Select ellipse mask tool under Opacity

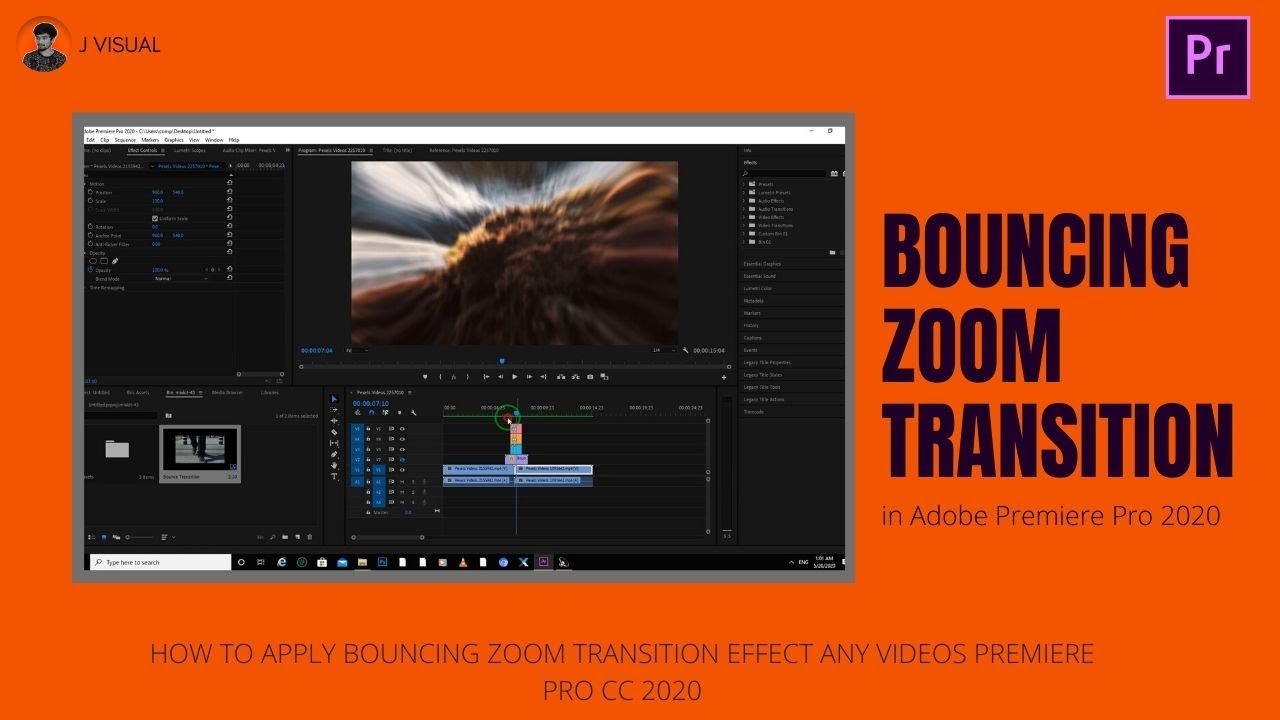[x=93, y=261]
